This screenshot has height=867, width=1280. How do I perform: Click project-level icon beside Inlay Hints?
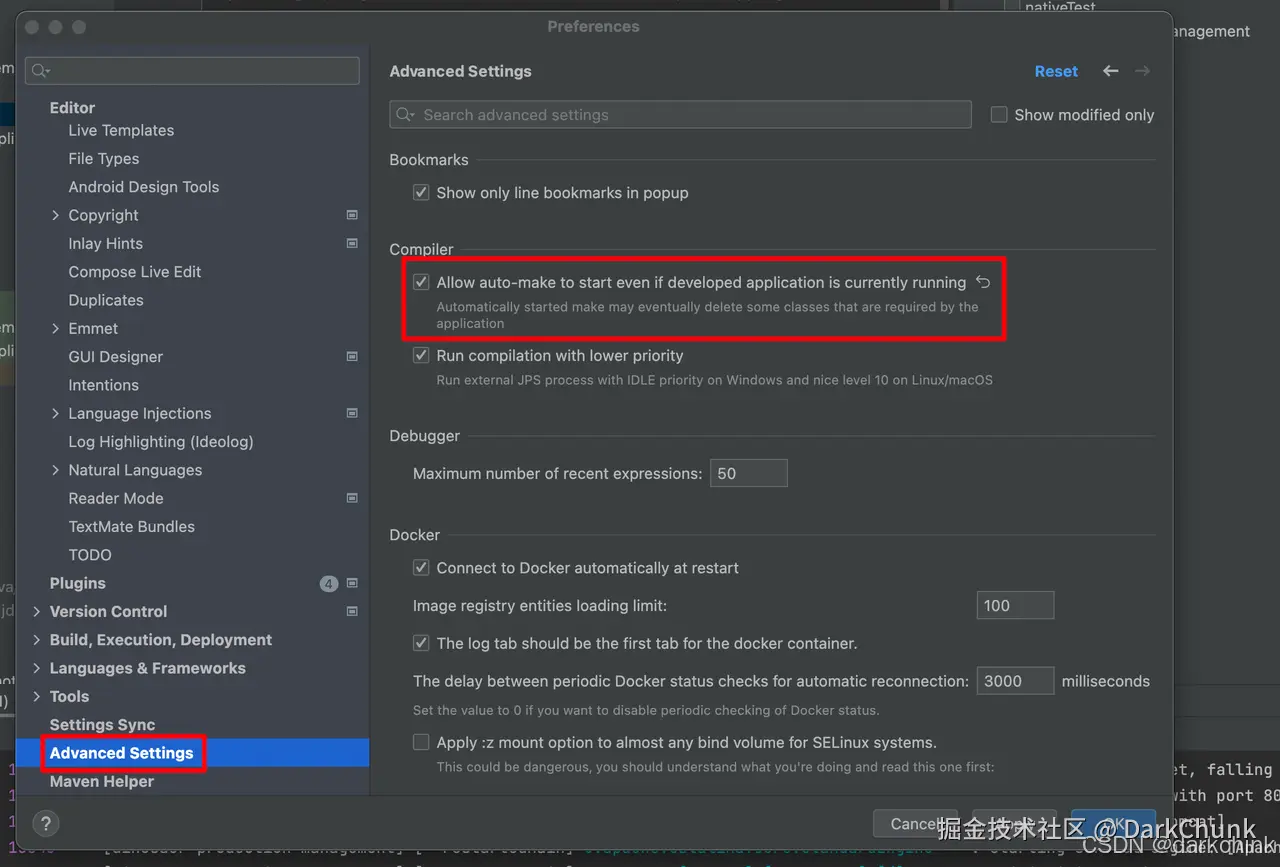coord(352,243)
